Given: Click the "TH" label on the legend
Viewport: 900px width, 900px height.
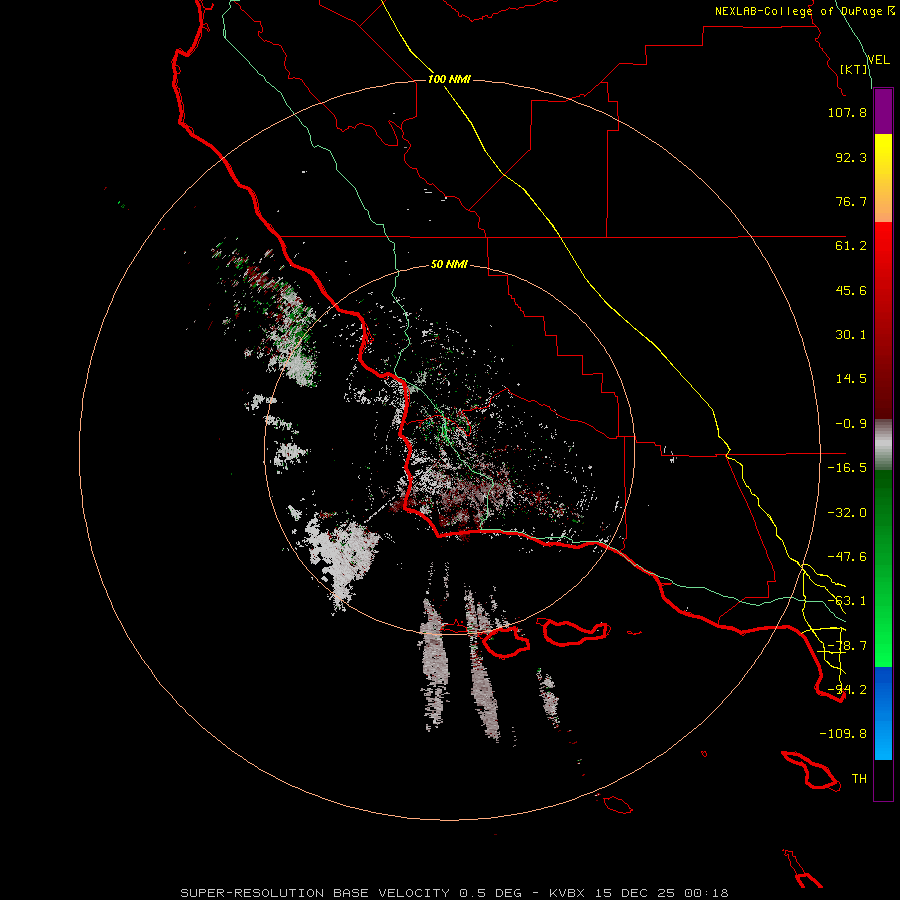Looking at the screenshot, I should click(x=859, y=779).
